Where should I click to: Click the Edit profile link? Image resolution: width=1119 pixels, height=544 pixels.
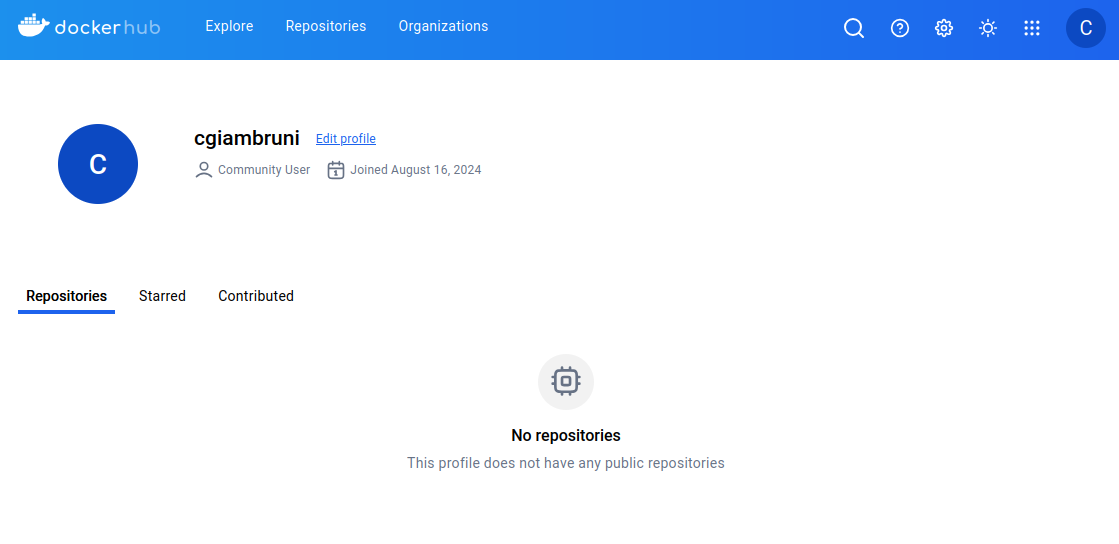pyautogui.click(x=346, y=139)
